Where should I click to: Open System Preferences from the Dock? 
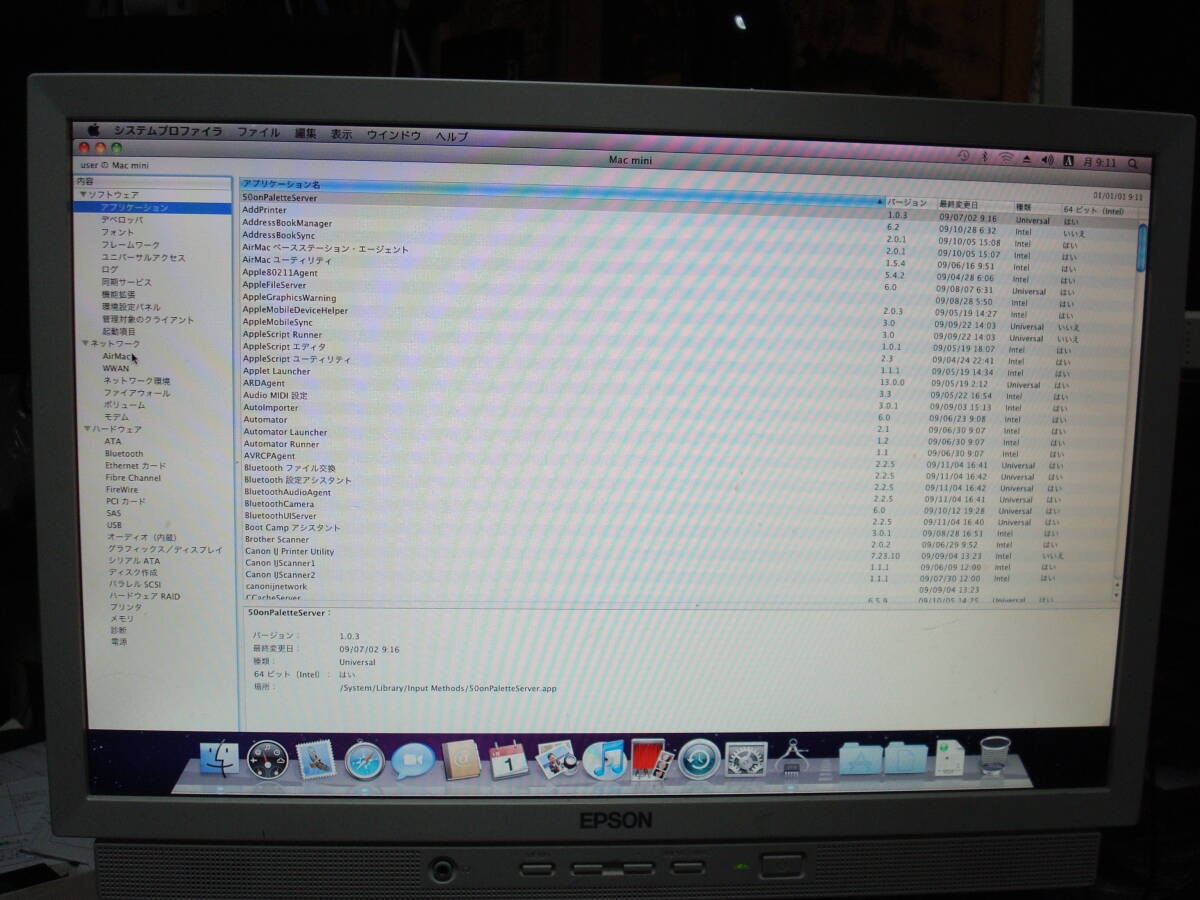point(743,762)
